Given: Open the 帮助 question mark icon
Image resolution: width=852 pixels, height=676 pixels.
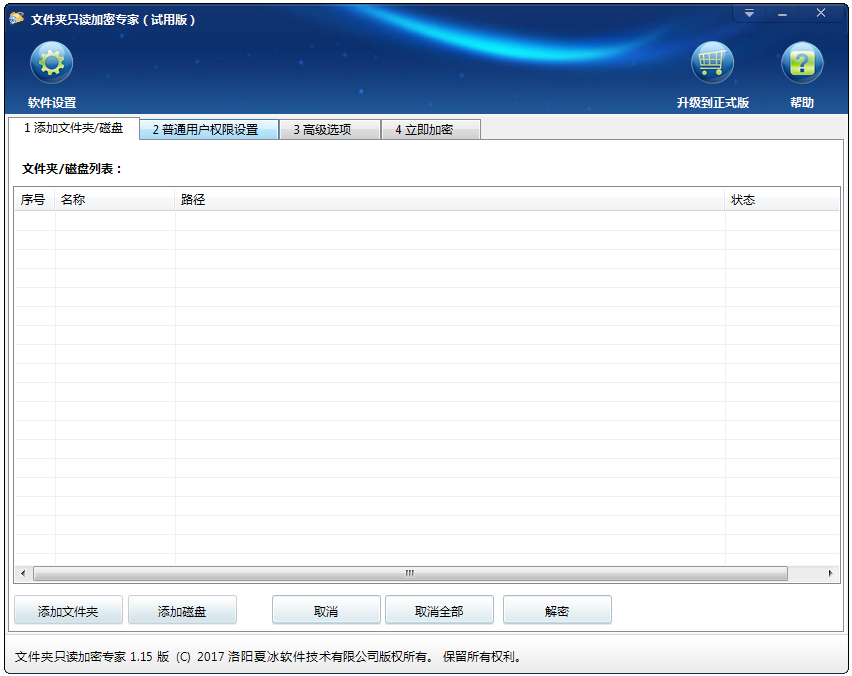Looking at the screenshot, I should (802, 62).
